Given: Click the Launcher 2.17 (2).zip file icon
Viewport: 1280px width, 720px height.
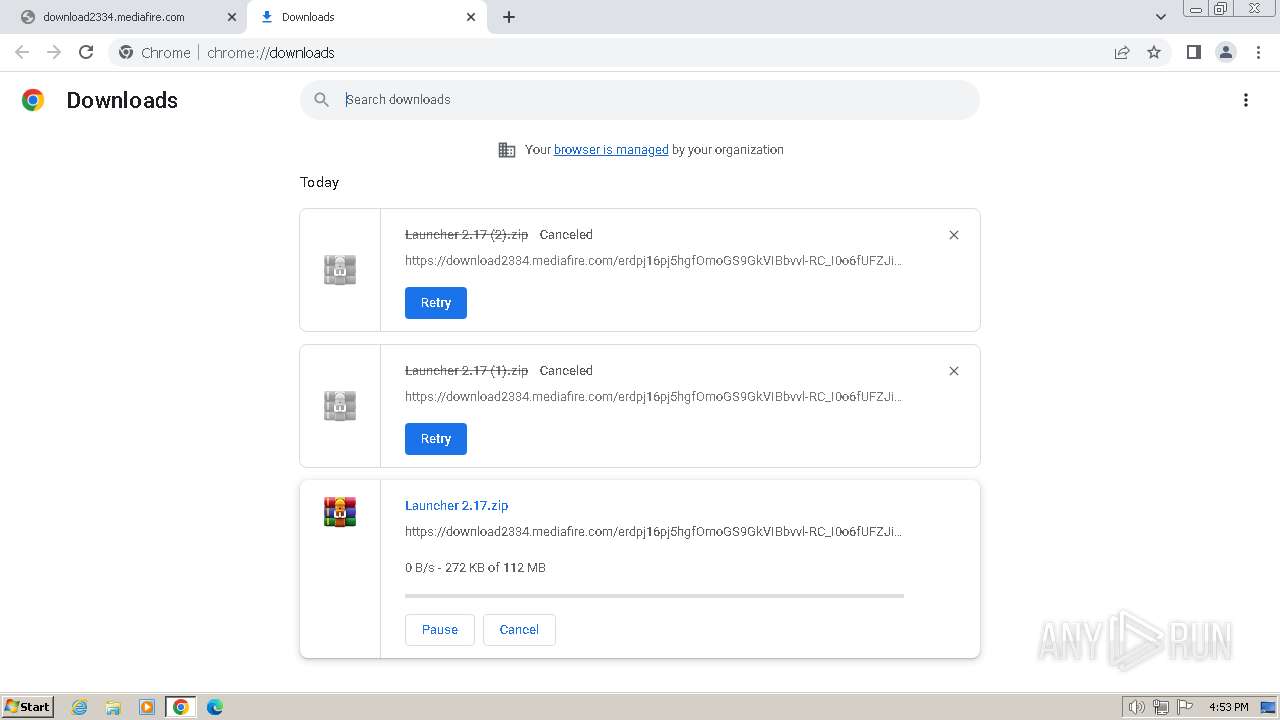Looking at the screenshot, I should 340,270.
